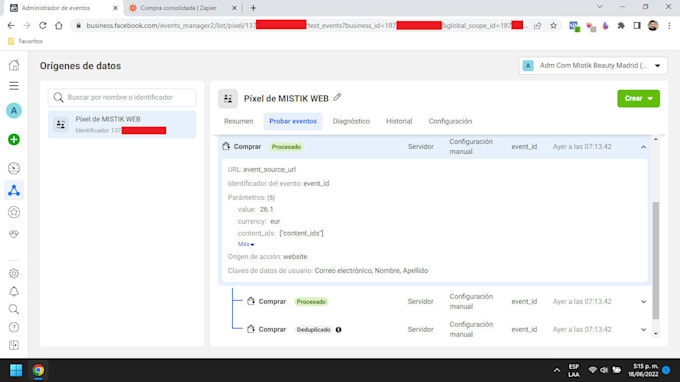
Task: Open Chrome three-dot menu
Action: tap(669, 26)
